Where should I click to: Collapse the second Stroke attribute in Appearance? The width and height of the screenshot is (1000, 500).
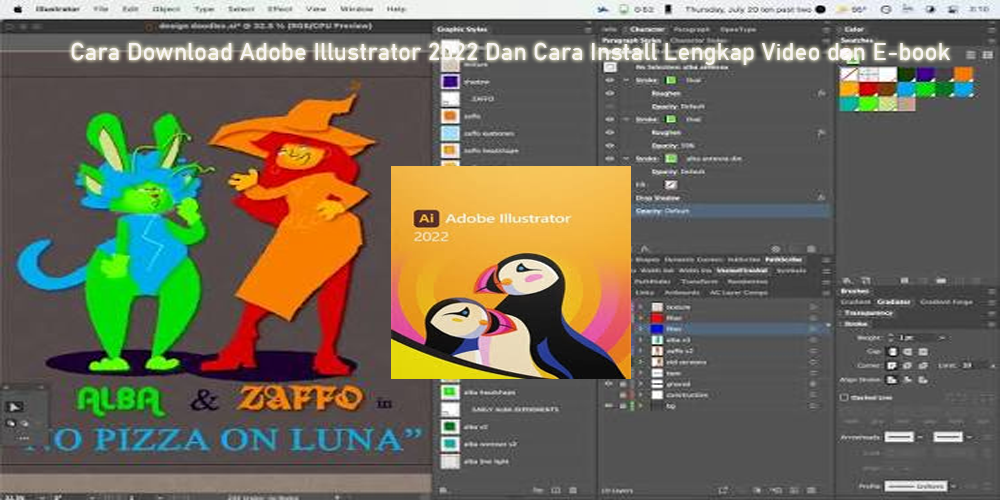pyautogui.click(x=626, y=119)
